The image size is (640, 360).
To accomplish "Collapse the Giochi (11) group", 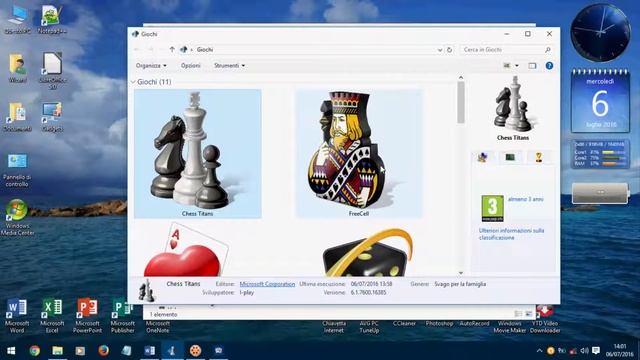I will [x=133, y=82].
